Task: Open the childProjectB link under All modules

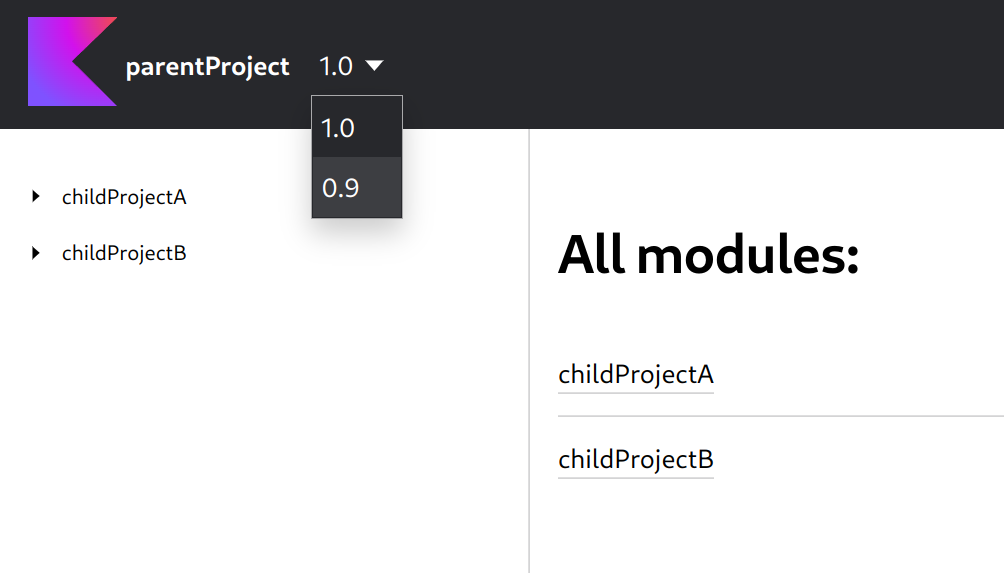Action: coord(636,460)
